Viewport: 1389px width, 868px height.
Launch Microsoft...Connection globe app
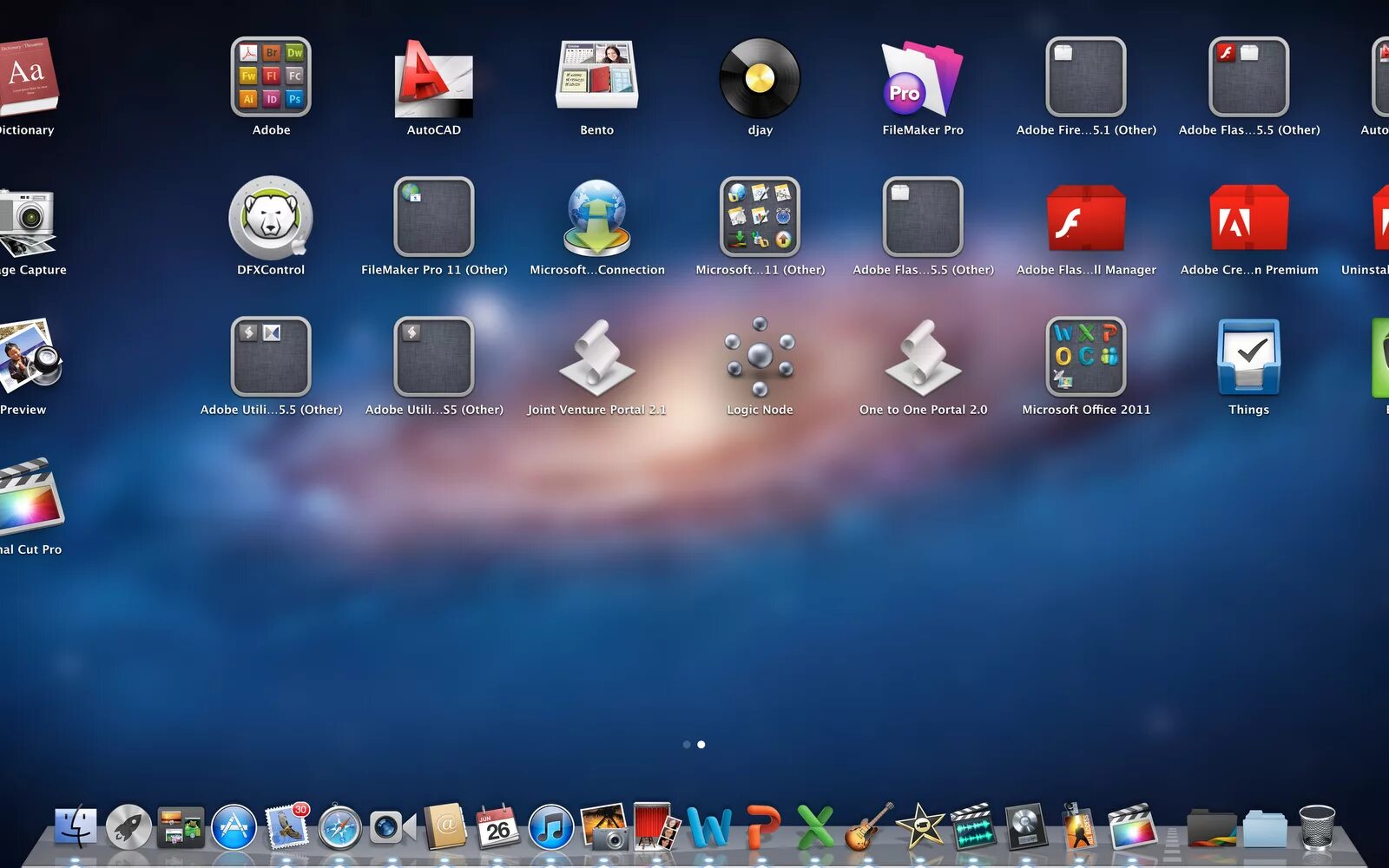597,218
